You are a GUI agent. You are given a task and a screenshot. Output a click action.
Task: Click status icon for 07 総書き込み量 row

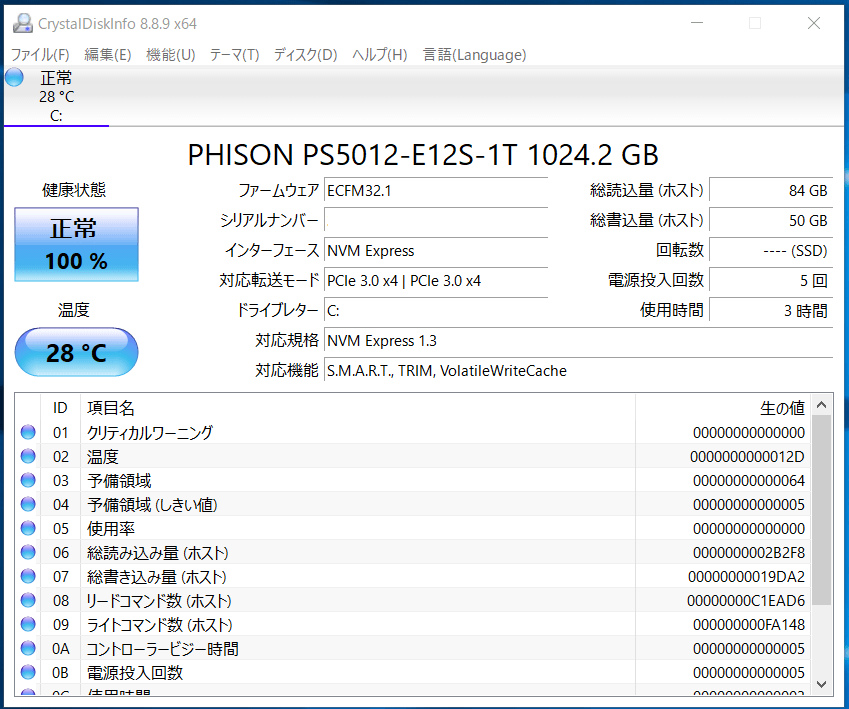(28, 576)
